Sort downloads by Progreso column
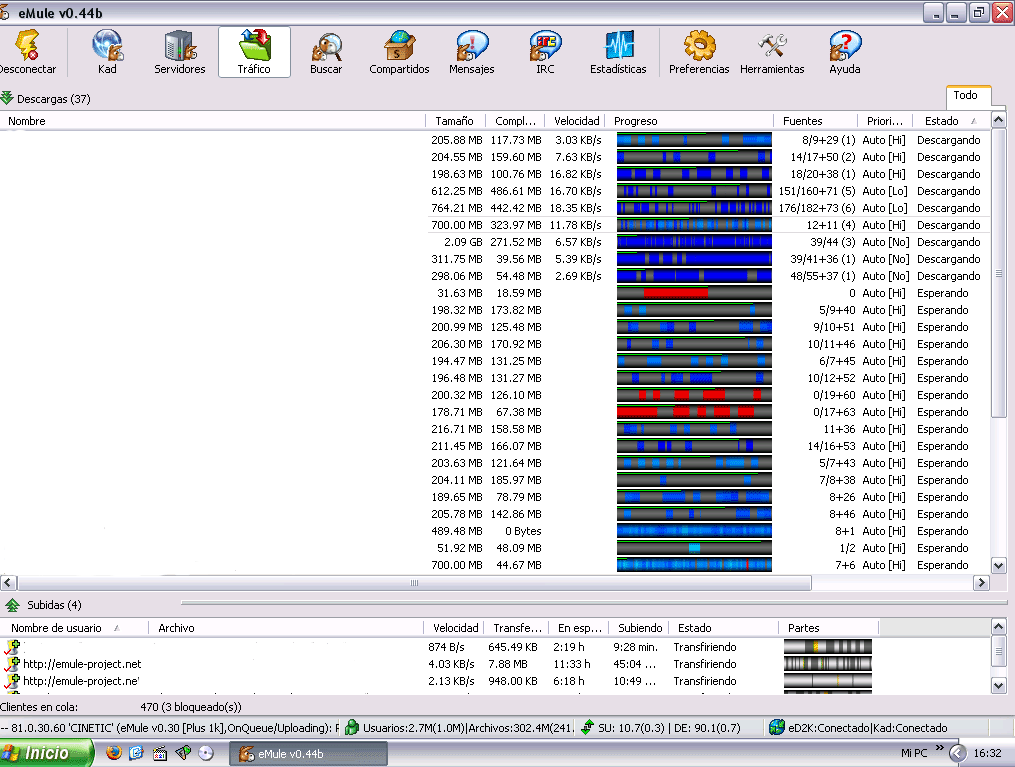The height and width of the screenshot is (767, 1015). (689, 121)
